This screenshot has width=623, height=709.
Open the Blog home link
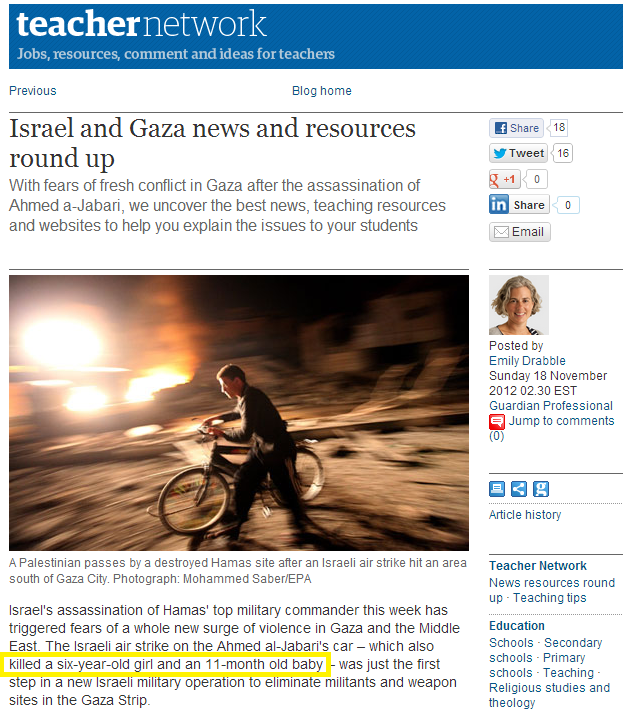pos(321,91)
